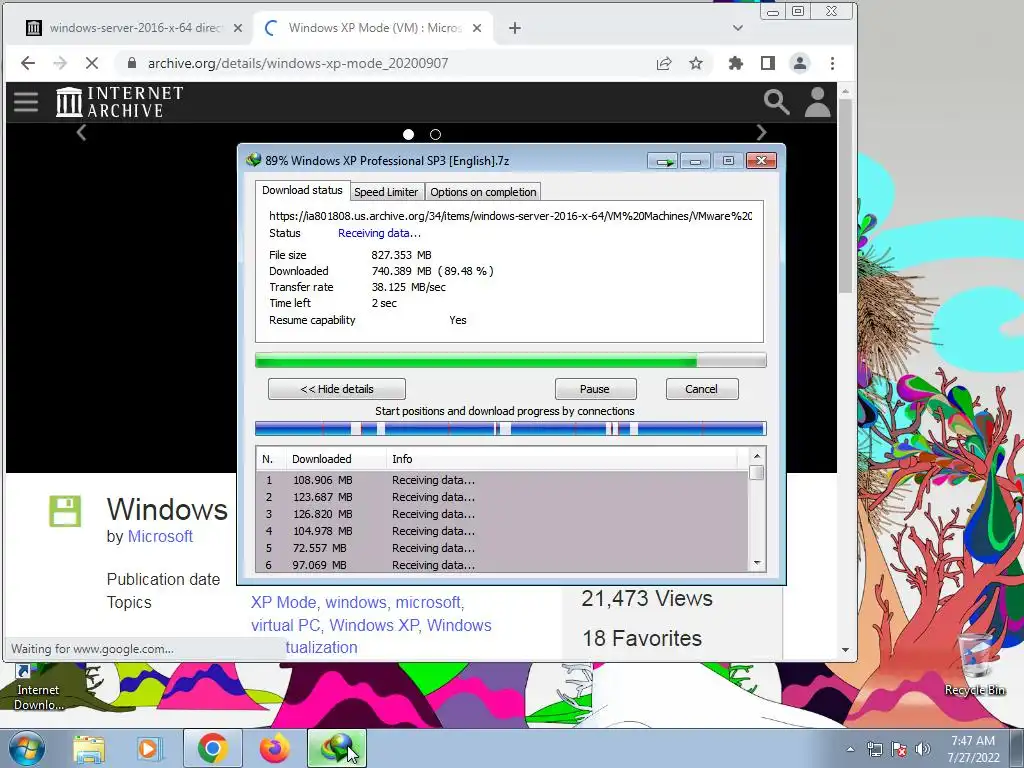Image resolution: width=1024 pixels, height=768 pixels.
Task: Switch to Chrome on the taskbar
Action: (212, 748)
